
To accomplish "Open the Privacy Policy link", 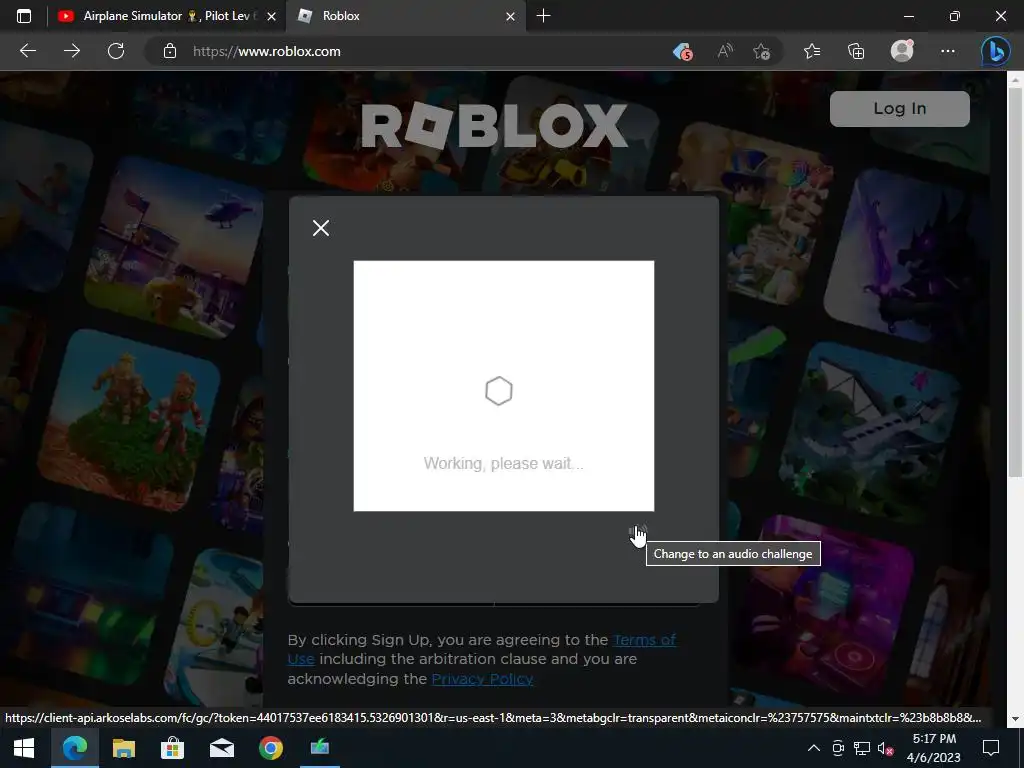I will pyautogui.click(x=482, y=679).
